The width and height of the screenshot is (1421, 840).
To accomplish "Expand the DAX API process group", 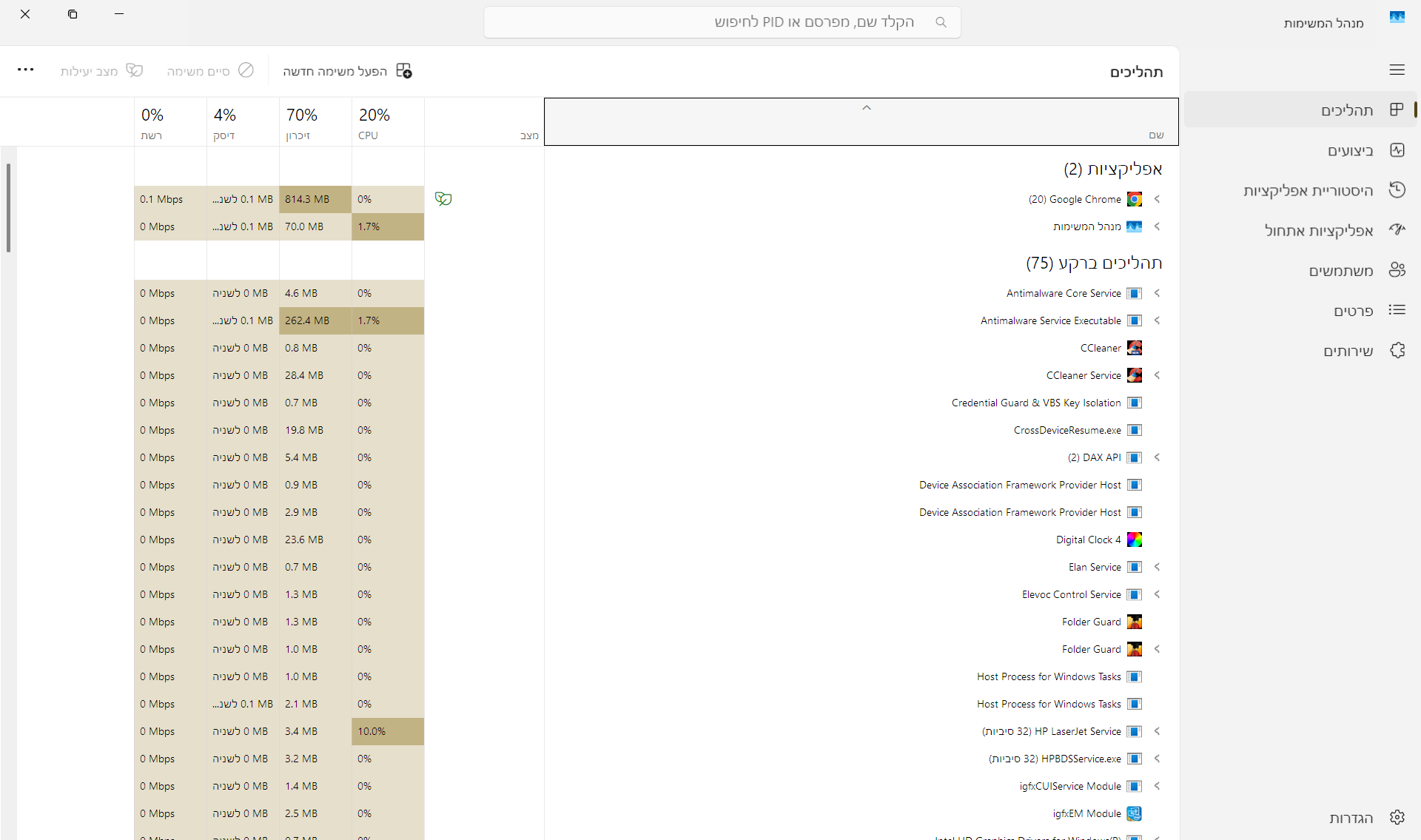I will (x=1157, y=457).
